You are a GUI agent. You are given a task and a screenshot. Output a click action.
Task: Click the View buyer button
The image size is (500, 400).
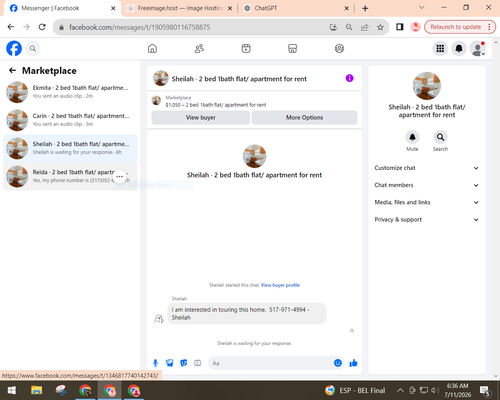point(201,117)
